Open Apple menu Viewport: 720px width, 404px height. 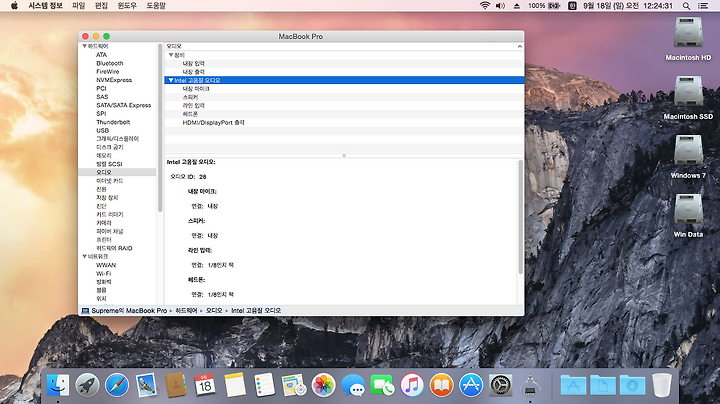tap(14, 6)
